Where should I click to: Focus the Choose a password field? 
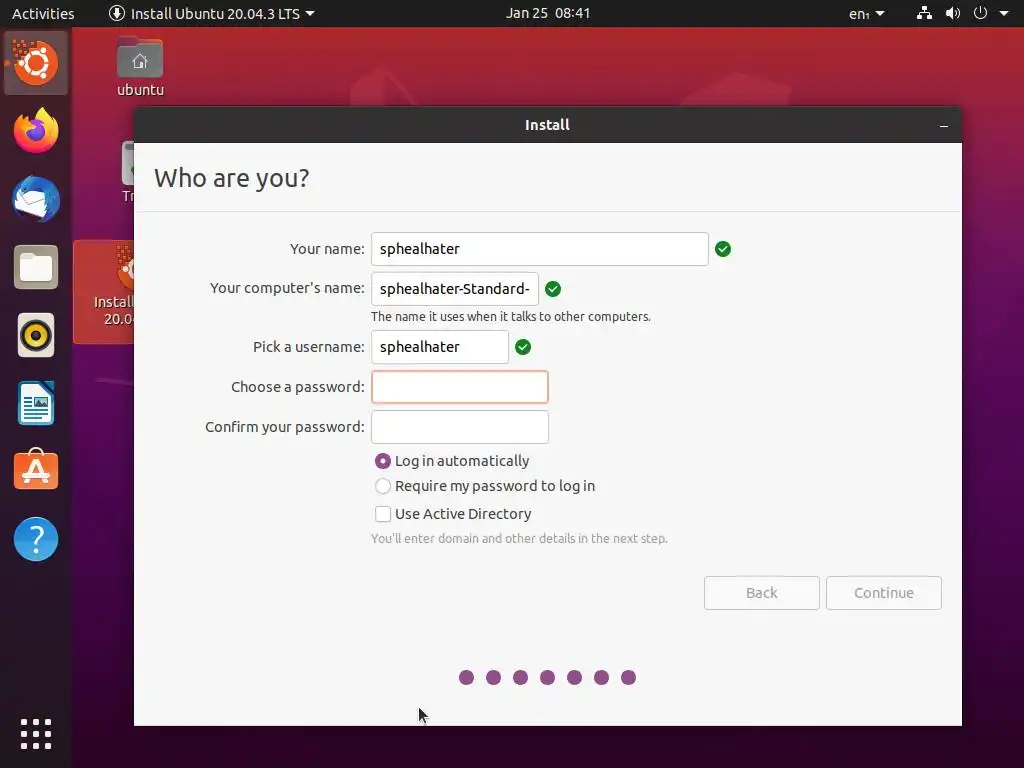pos(460,387)
